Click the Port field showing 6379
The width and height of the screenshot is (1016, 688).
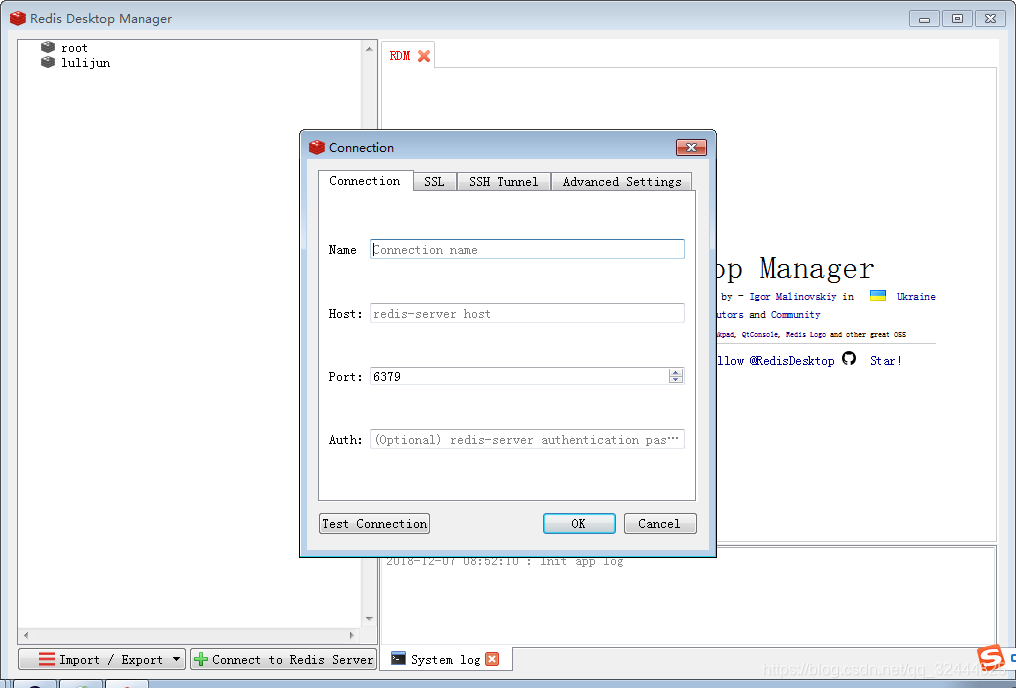519,376
